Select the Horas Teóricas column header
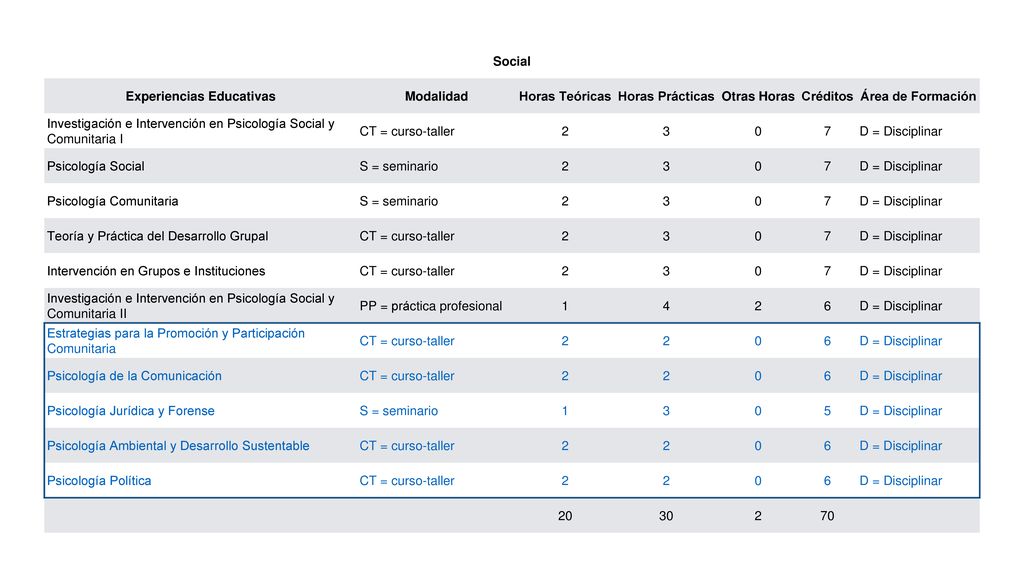 click(x=565, y=96)
